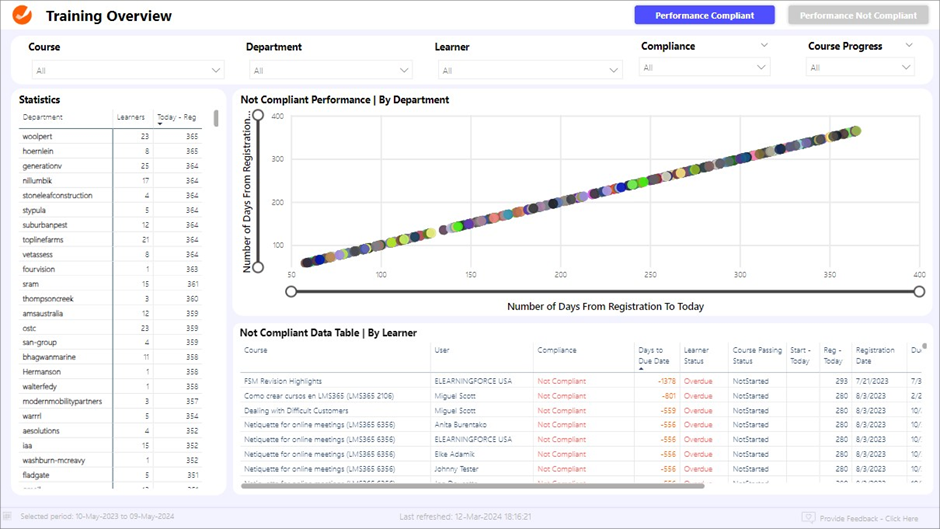The height and width of the screenshot is (529, 940).
Task: Switch to Performance Compliant view
Action: click(704, 15)
